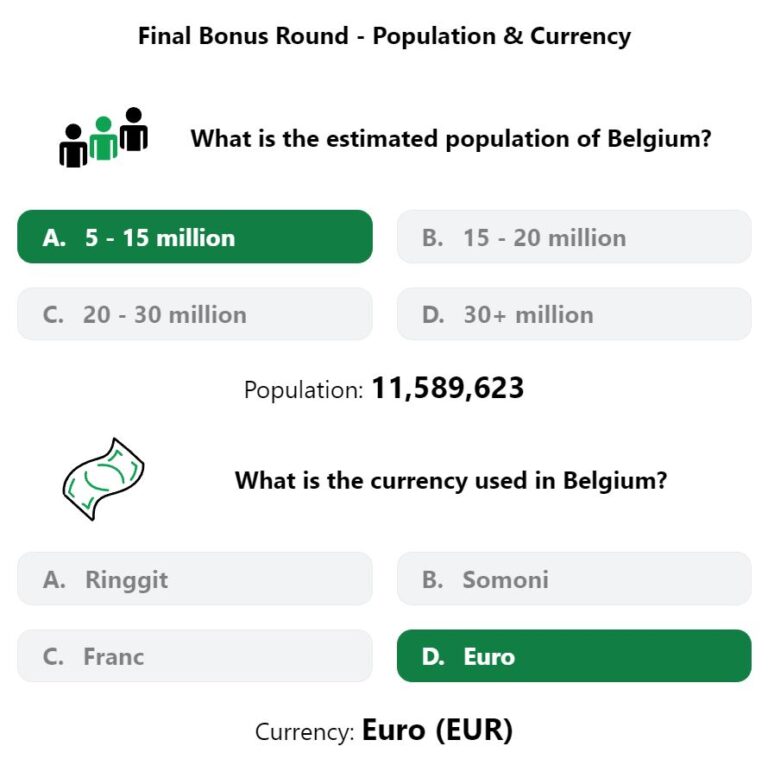
Task: Click the word 'million' in option B
Action: (x=587, y=238)
